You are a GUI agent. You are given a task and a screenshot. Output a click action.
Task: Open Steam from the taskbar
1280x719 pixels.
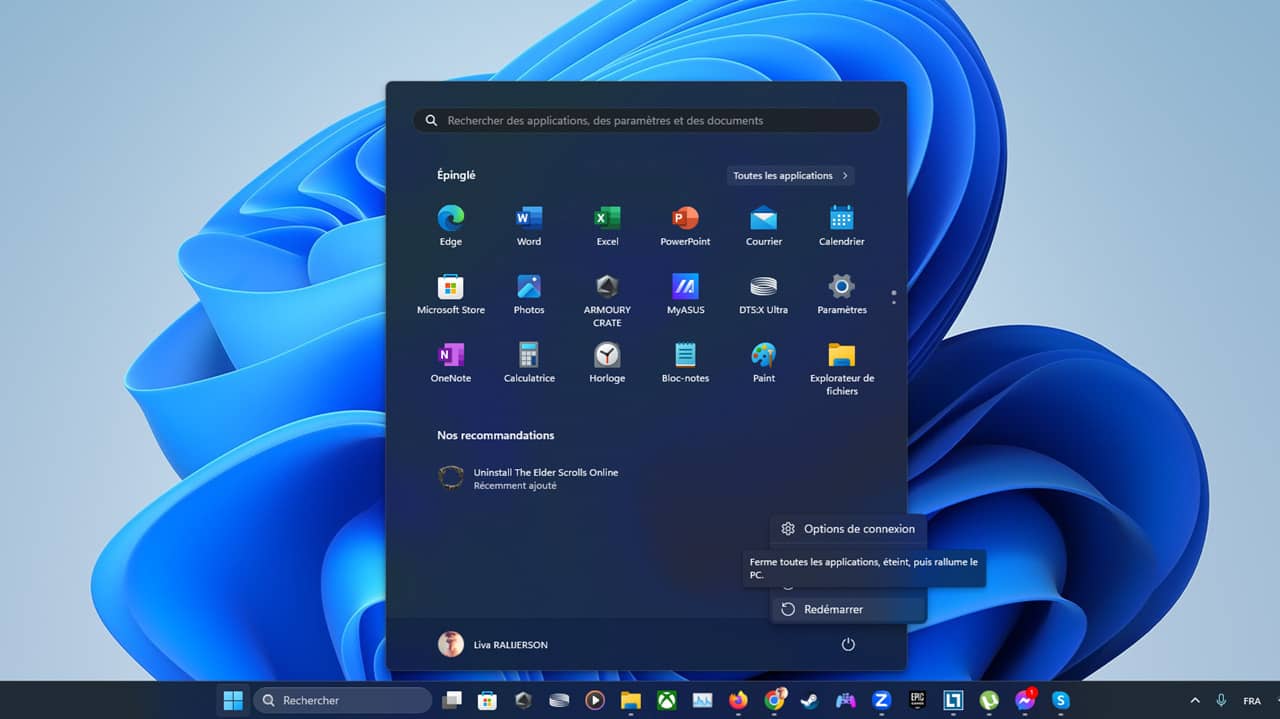coord(809,700)
